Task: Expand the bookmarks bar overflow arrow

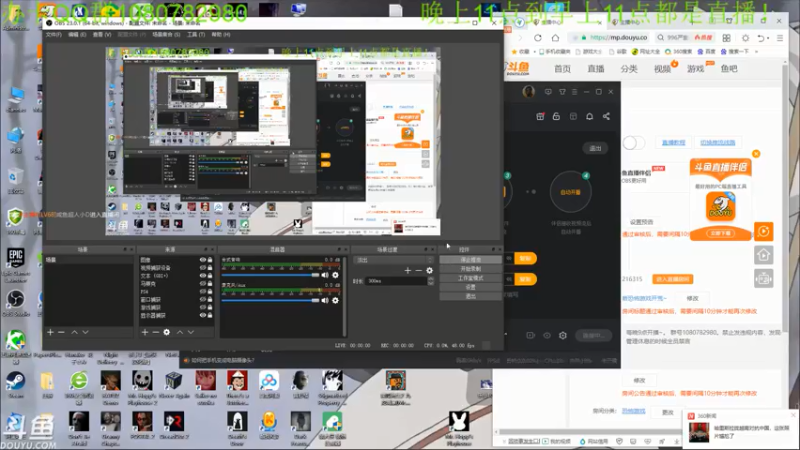Action: coord(756,52)
